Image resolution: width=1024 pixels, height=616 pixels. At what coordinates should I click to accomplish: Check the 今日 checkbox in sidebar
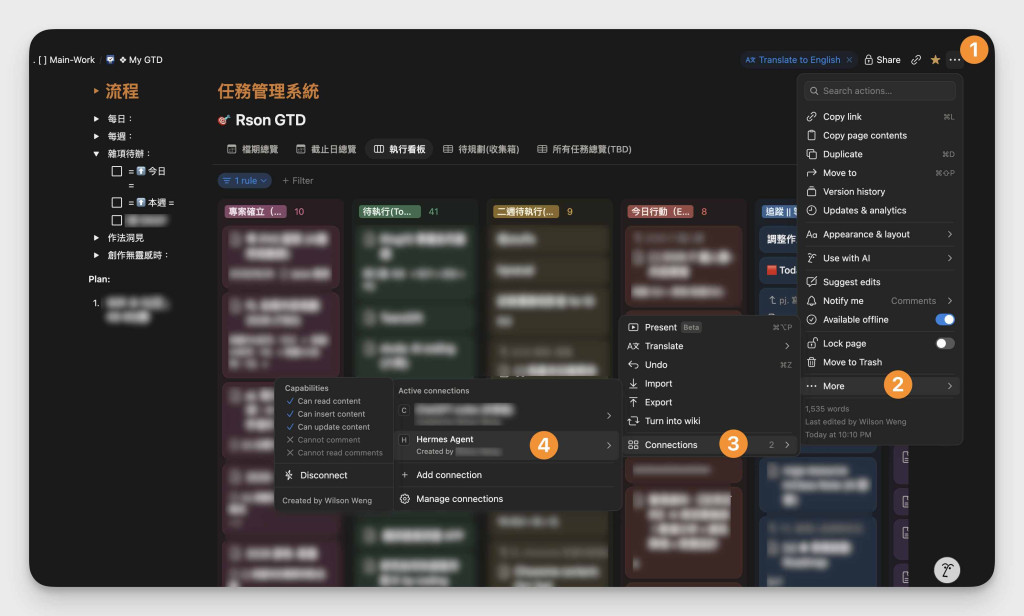117,171
